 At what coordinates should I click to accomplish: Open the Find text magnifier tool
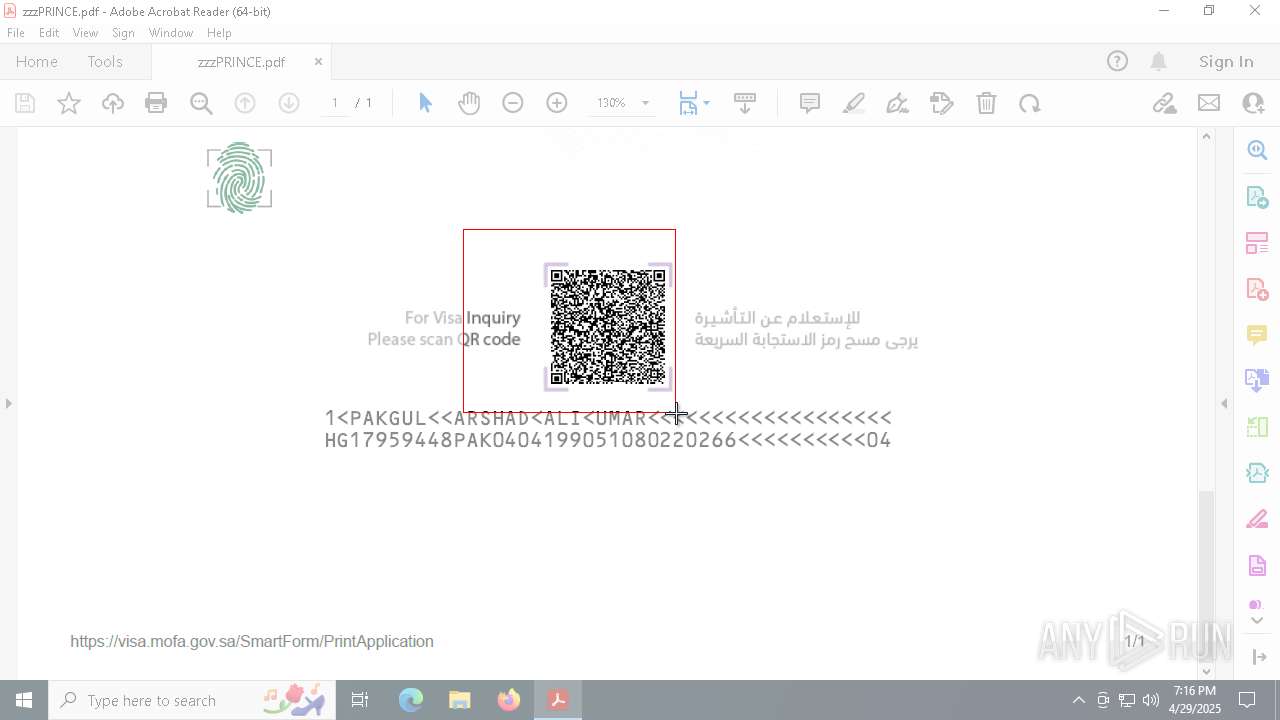tap(201, 103)
